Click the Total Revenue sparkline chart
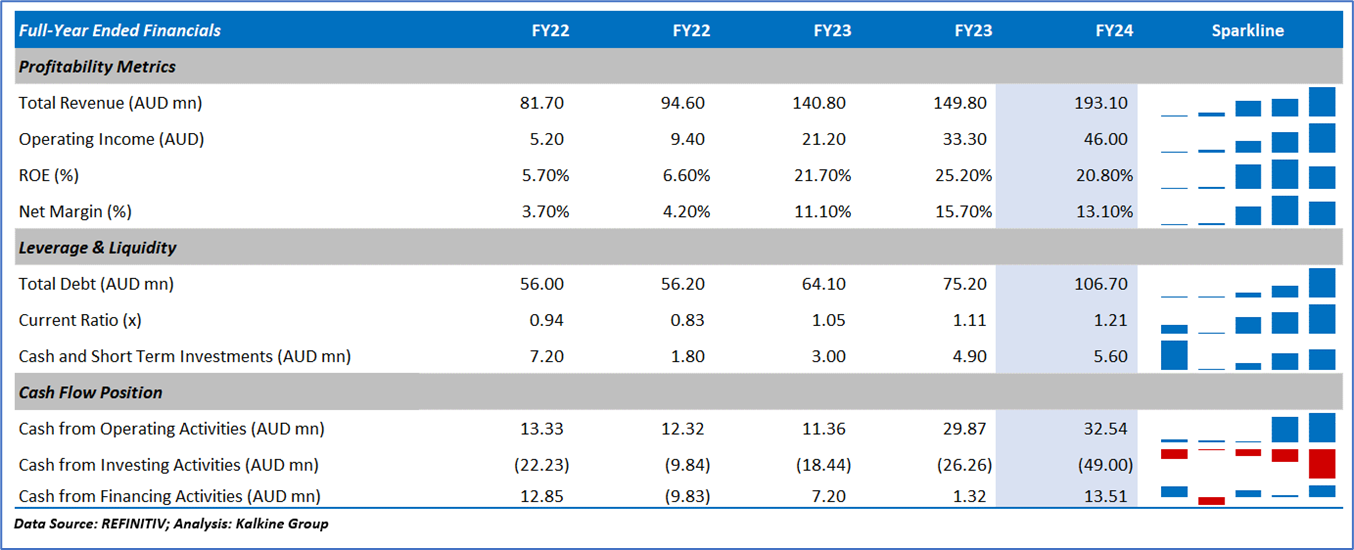Image resolution: width=1354 pixels, height=550 pixels. click(x=1248, y=103)
